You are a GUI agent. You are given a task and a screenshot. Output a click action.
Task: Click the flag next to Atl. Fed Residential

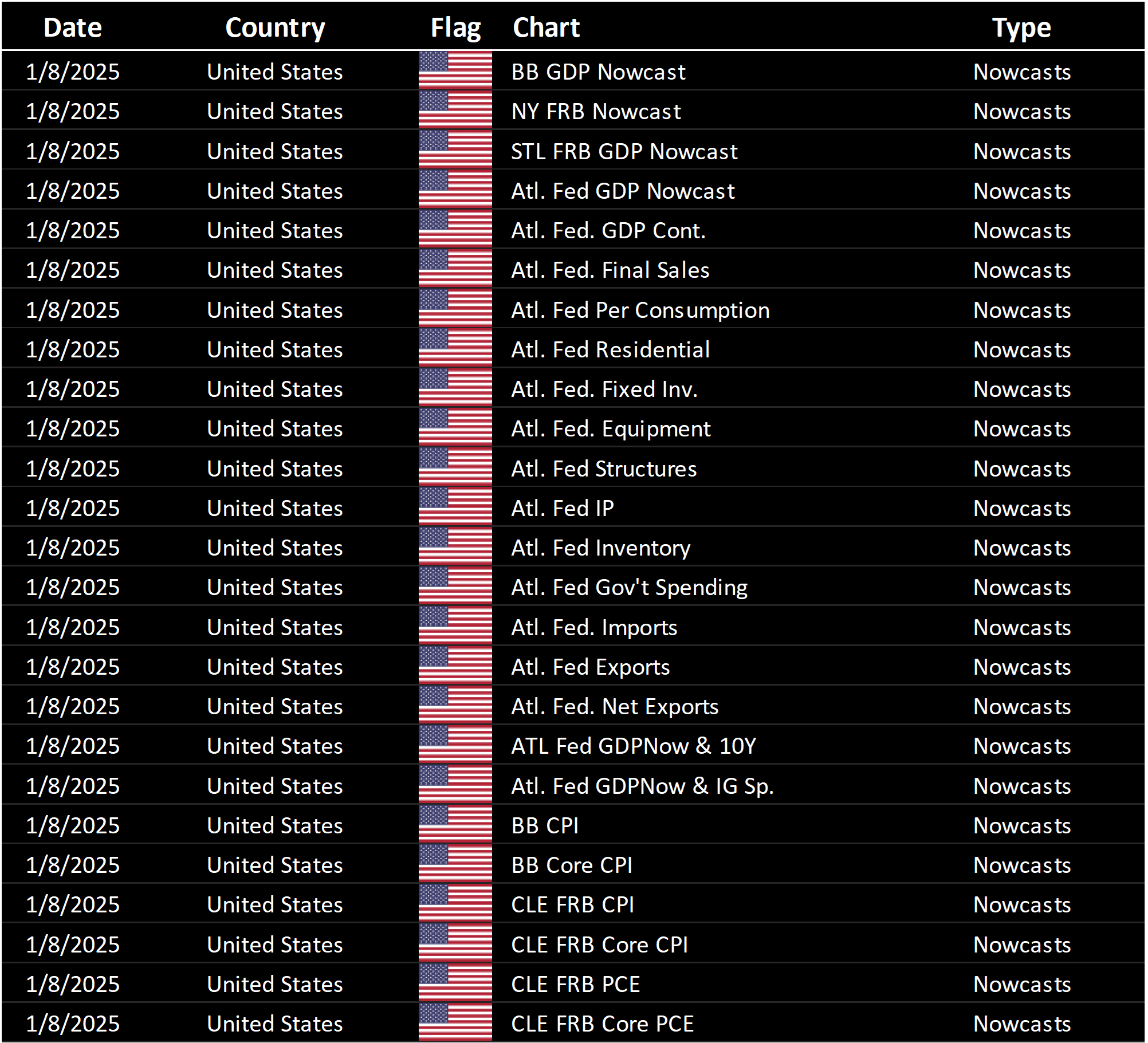click(455, 349)
